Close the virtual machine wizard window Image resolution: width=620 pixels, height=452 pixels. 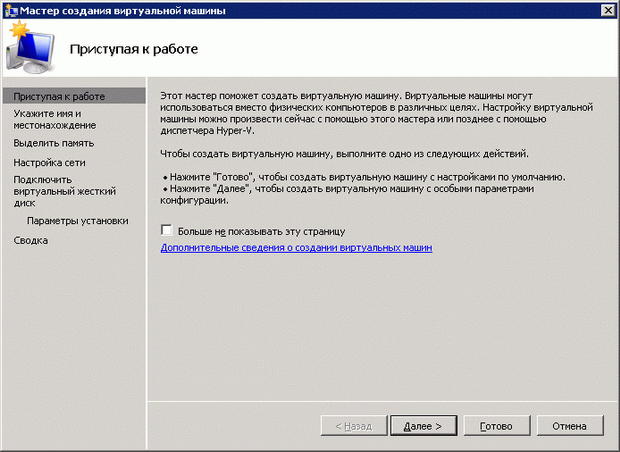[x=607, y=10]
